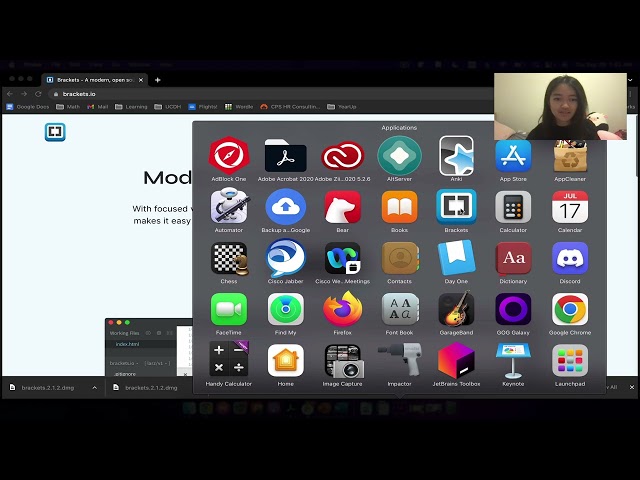
Task: Open Cisco Jabber
Action: tap(285, 259)
